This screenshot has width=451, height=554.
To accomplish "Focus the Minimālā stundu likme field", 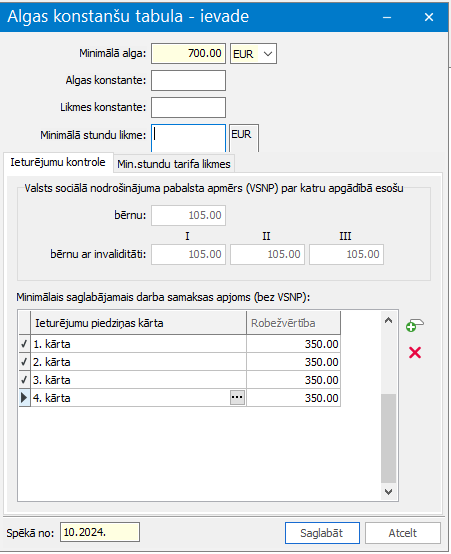I will click(x=188, y=138).
